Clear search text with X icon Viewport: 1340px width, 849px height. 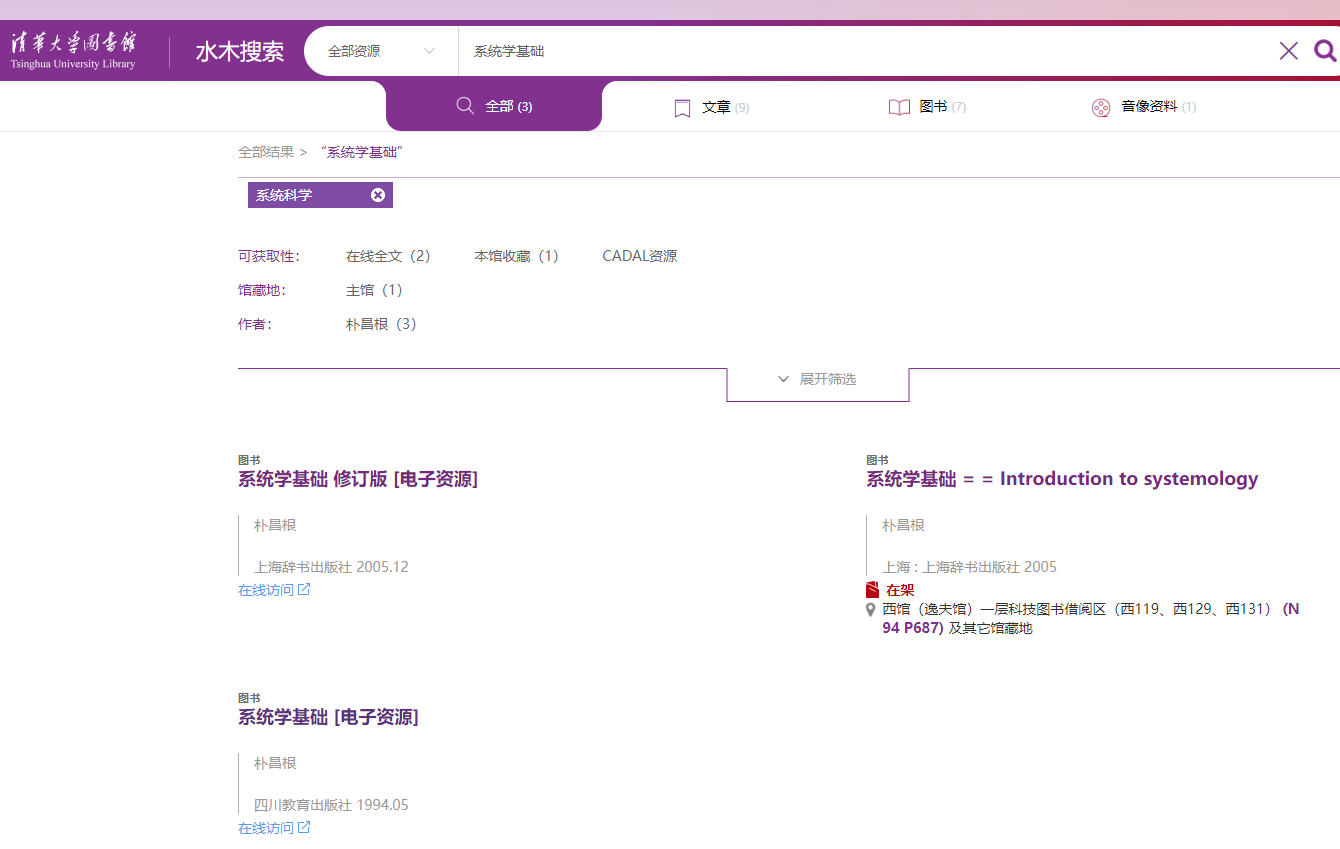tap(1288, 51)
